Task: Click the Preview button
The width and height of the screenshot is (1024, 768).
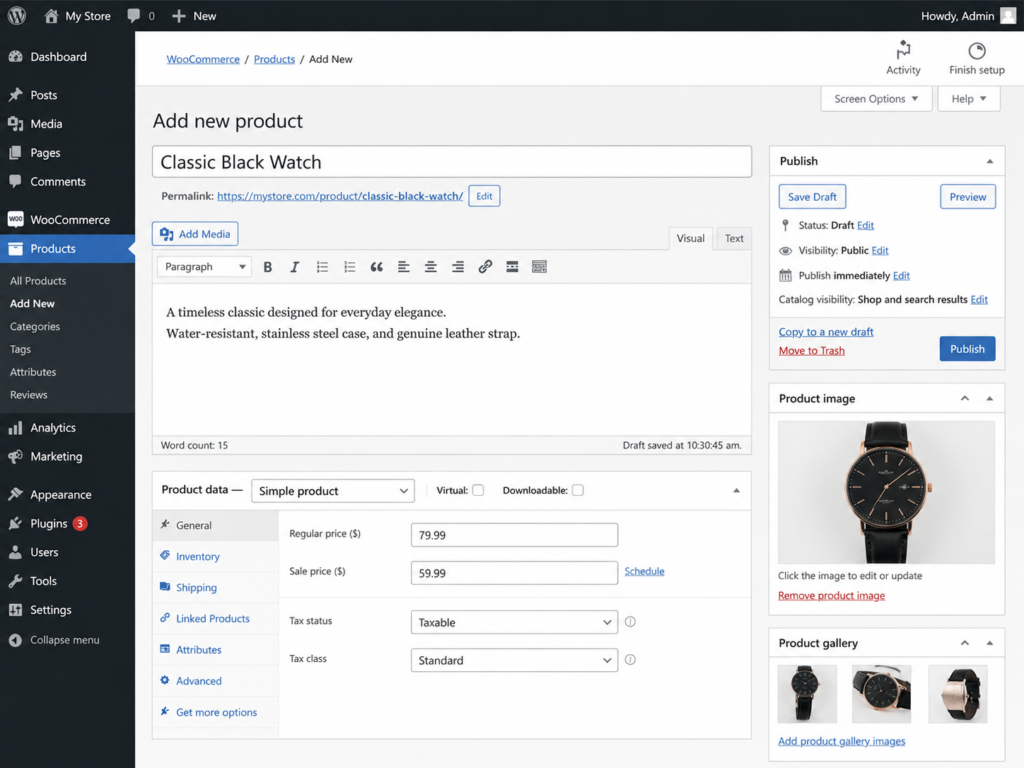Action: 968,197
